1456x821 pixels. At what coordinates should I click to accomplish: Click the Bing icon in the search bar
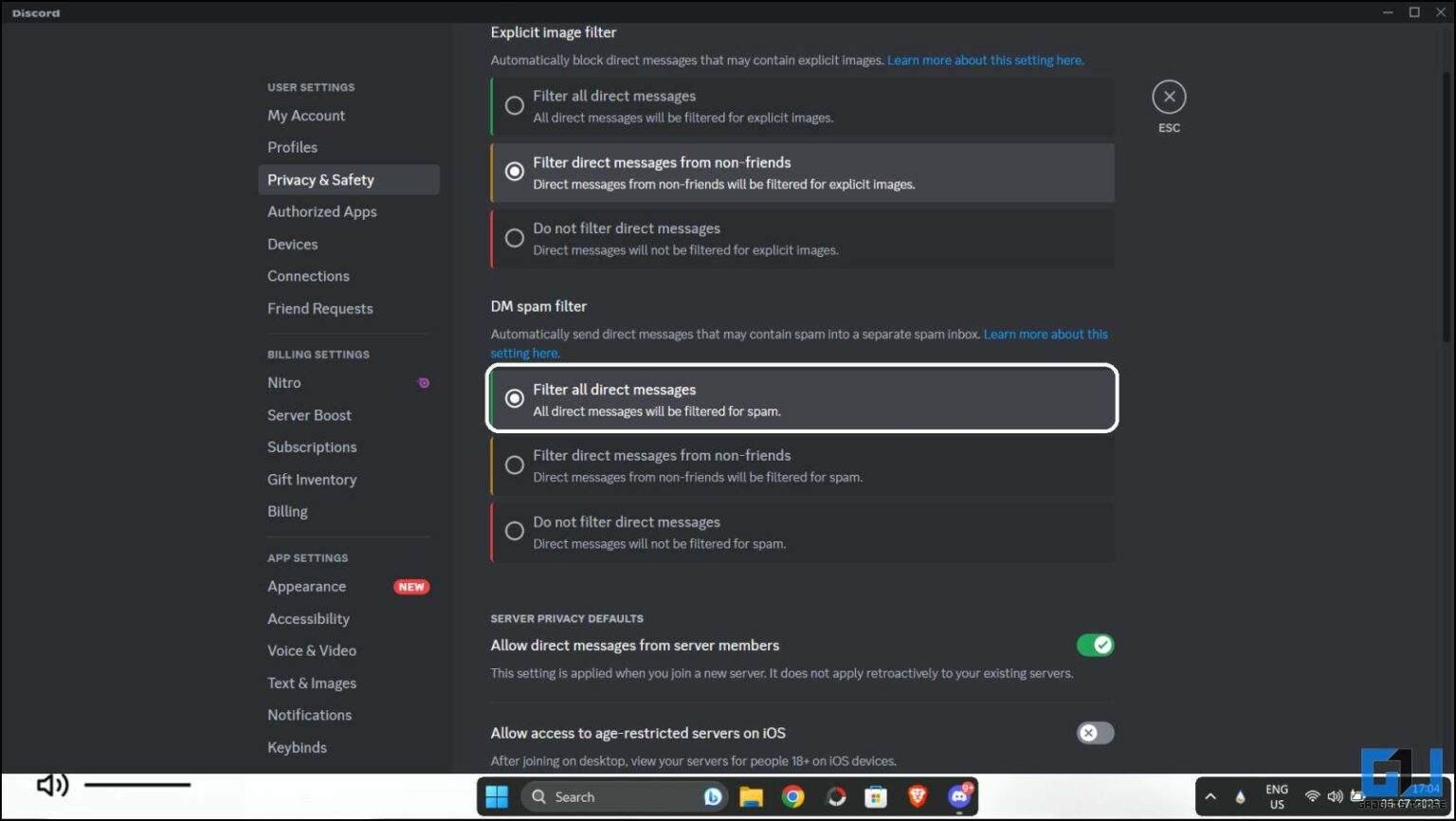712,796
